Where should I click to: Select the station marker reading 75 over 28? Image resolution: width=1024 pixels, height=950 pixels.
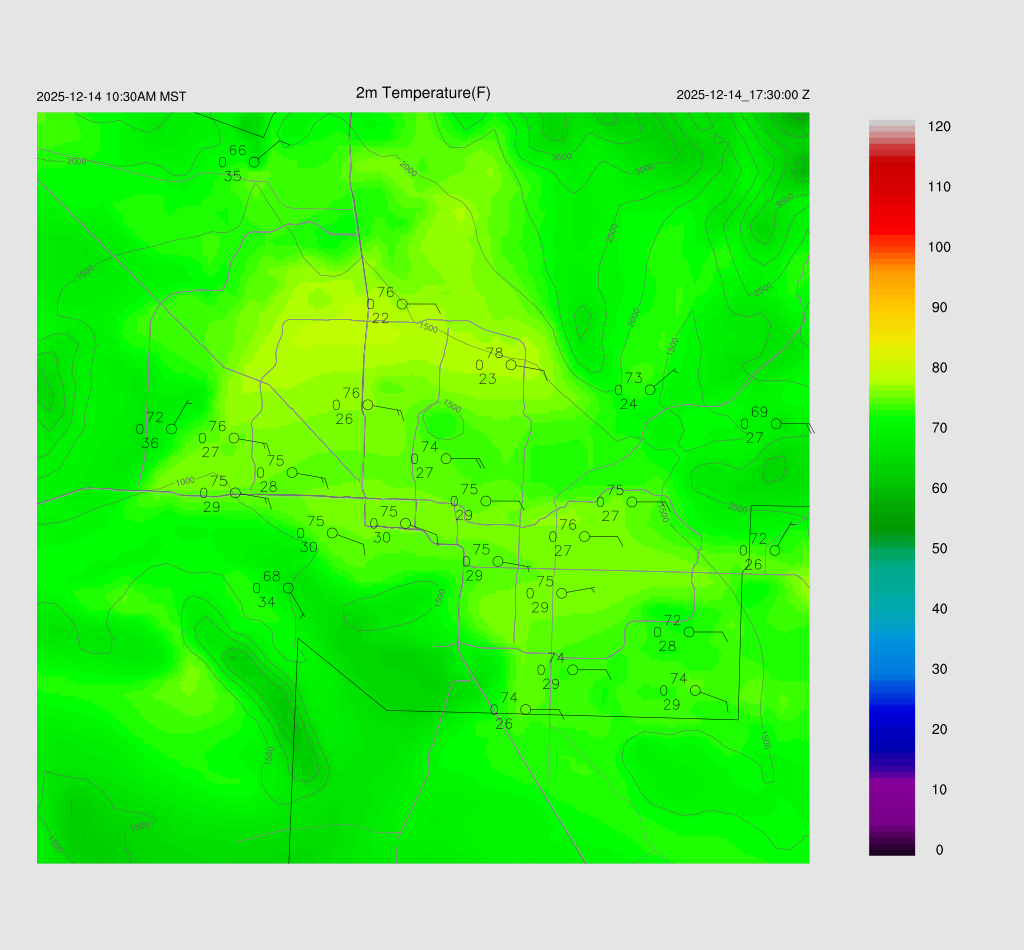(x=292, y=472)
